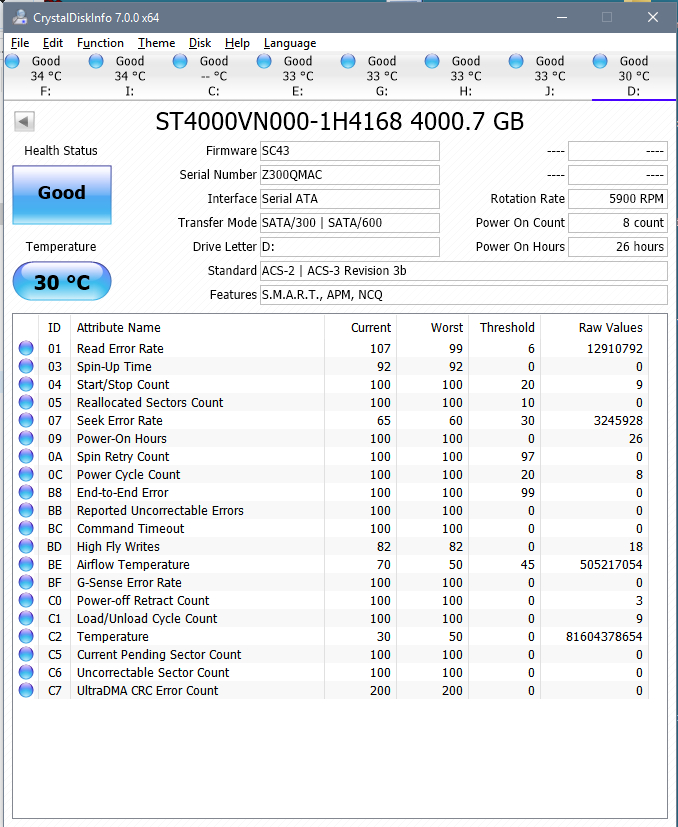
Task: Click the C: drive status orb
Action: [x=180, y=61]
